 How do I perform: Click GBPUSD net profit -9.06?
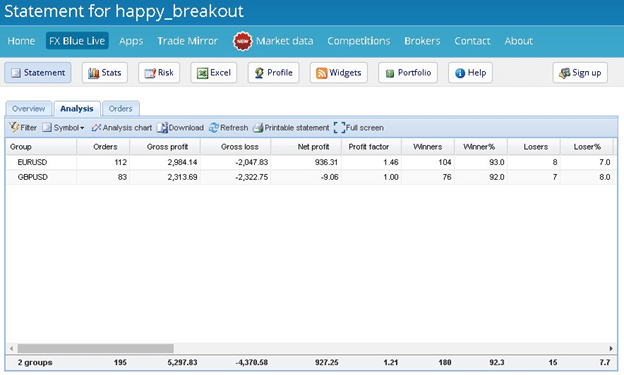click(329, 177)
